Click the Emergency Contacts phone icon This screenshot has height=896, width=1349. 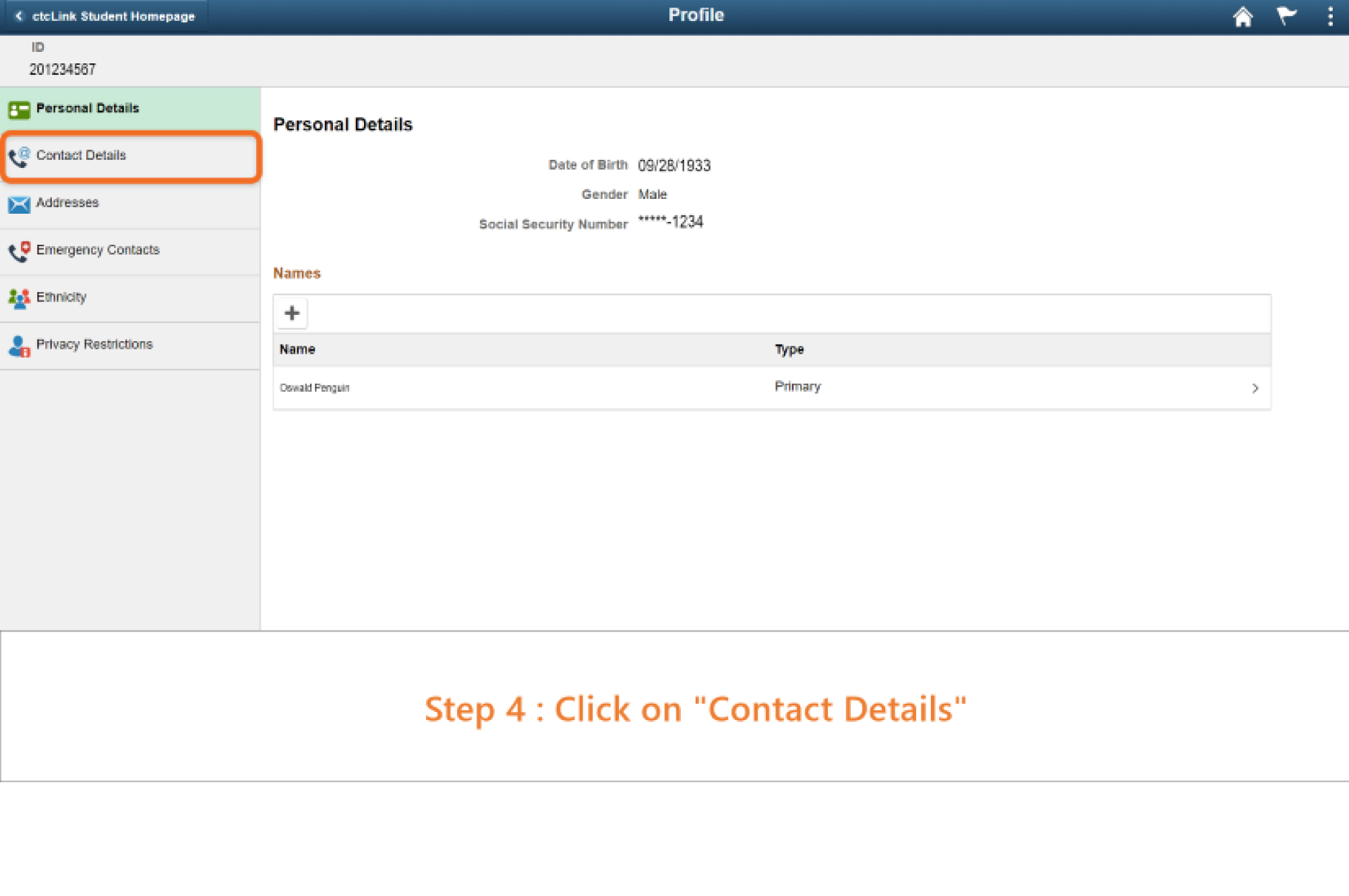coord(19,251)
